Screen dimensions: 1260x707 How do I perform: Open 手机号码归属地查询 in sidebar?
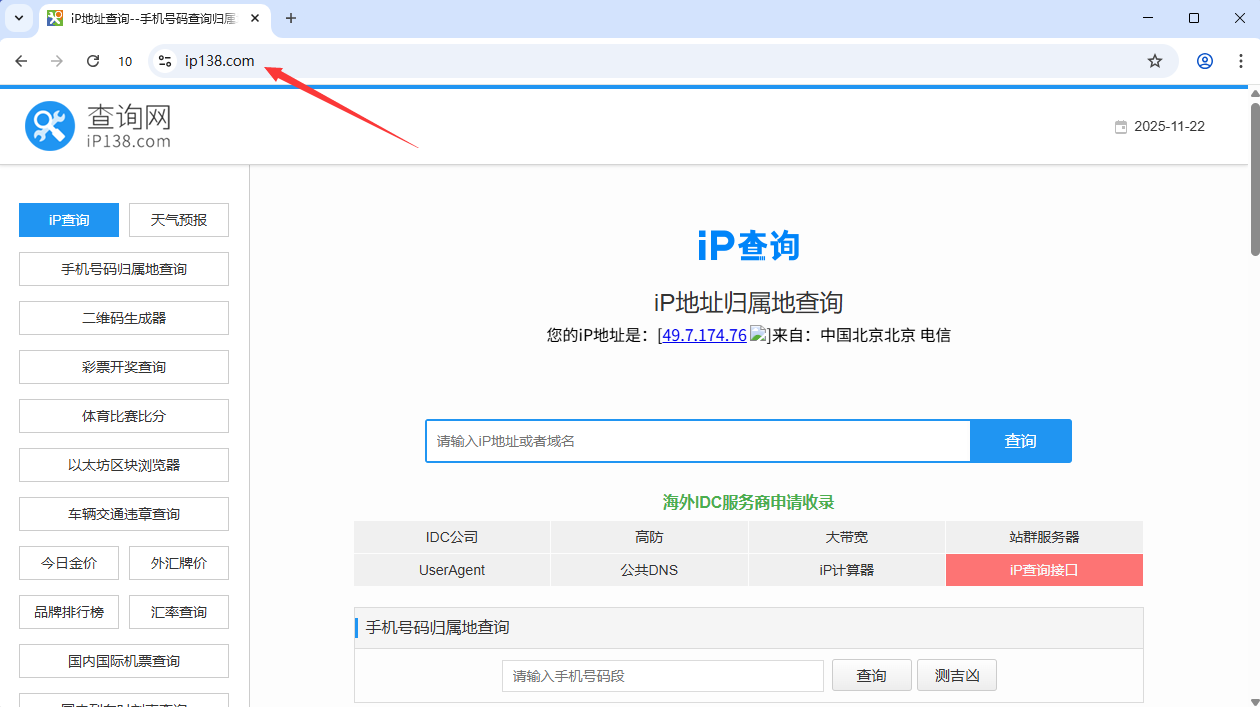point(124,269)
